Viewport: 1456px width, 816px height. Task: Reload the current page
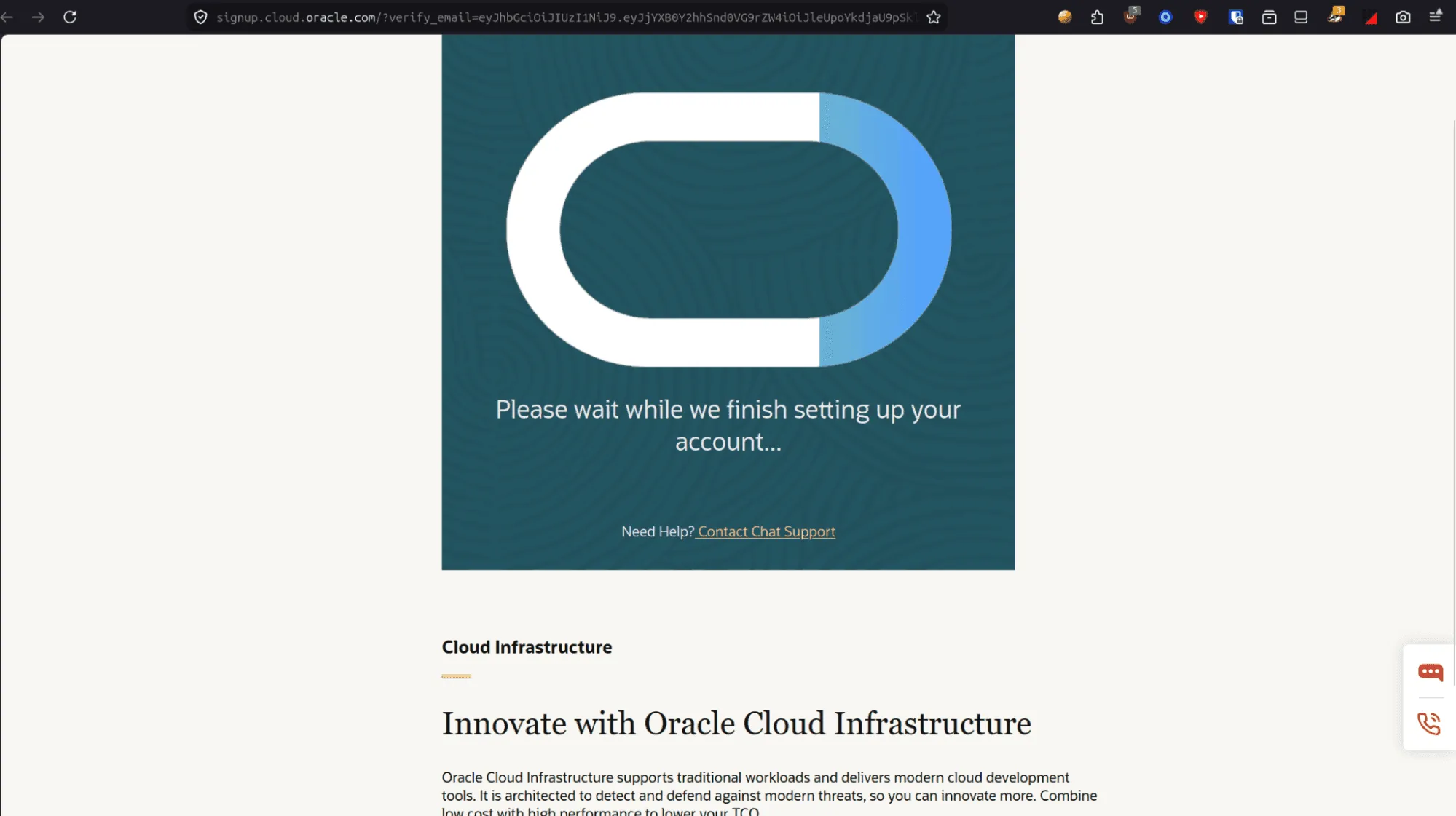(x=70, y=17)
